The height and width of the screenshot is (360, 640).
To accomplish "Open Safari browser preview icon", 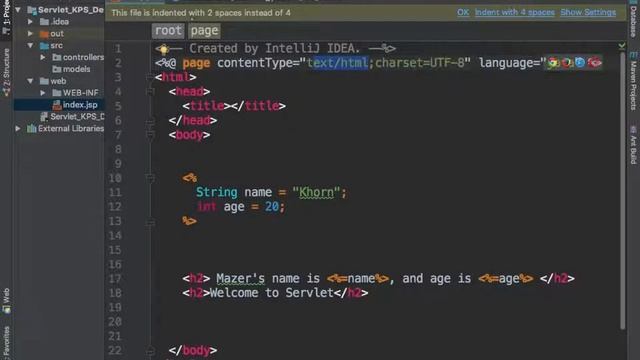I will (580, 62).
